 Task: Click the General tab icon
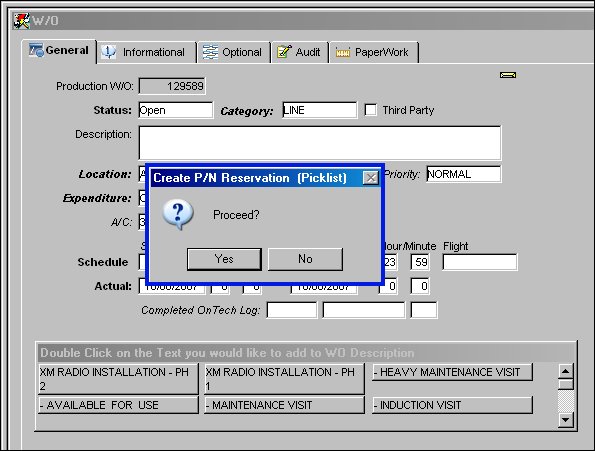36,50
